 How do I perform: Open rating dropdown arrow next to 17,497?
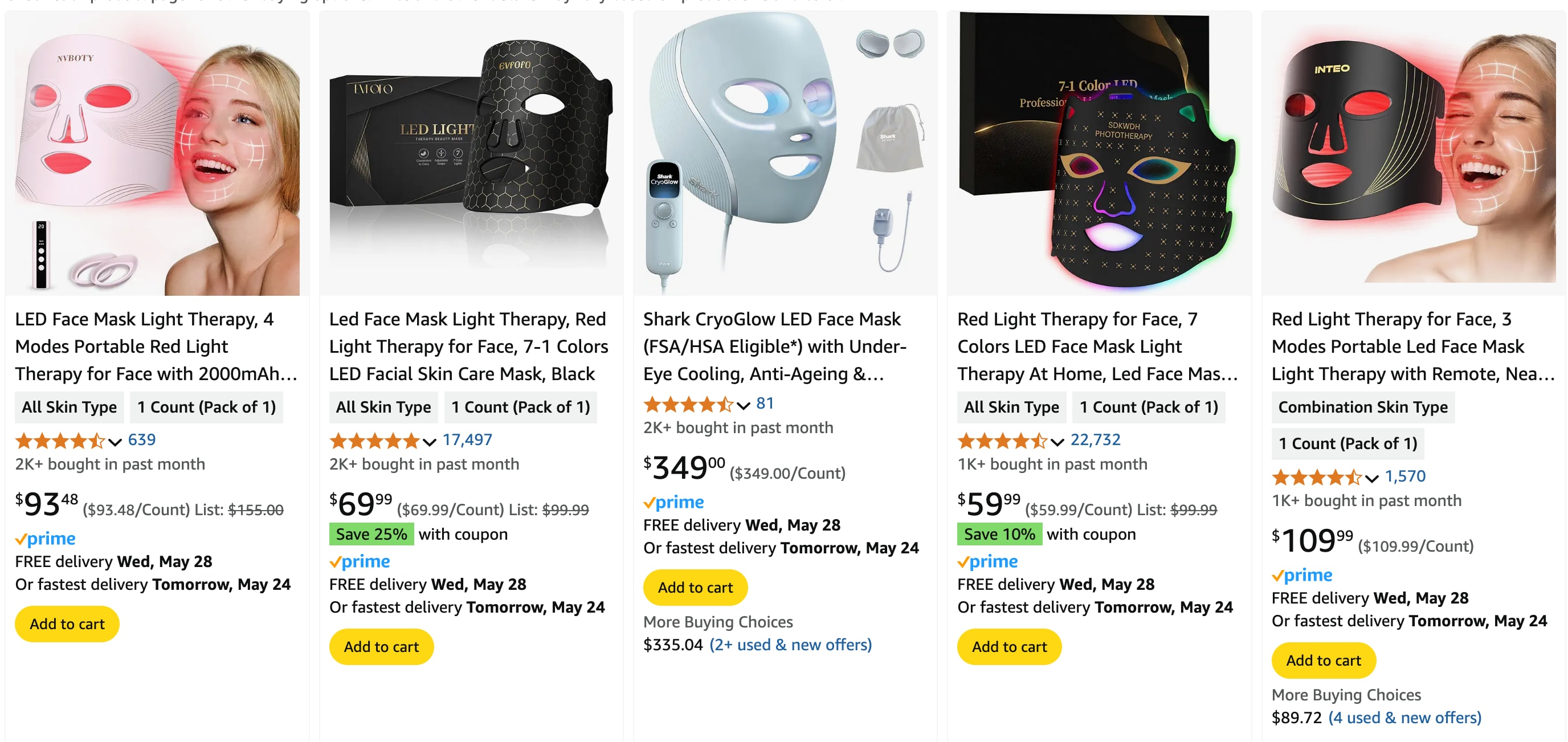[429, 441]
